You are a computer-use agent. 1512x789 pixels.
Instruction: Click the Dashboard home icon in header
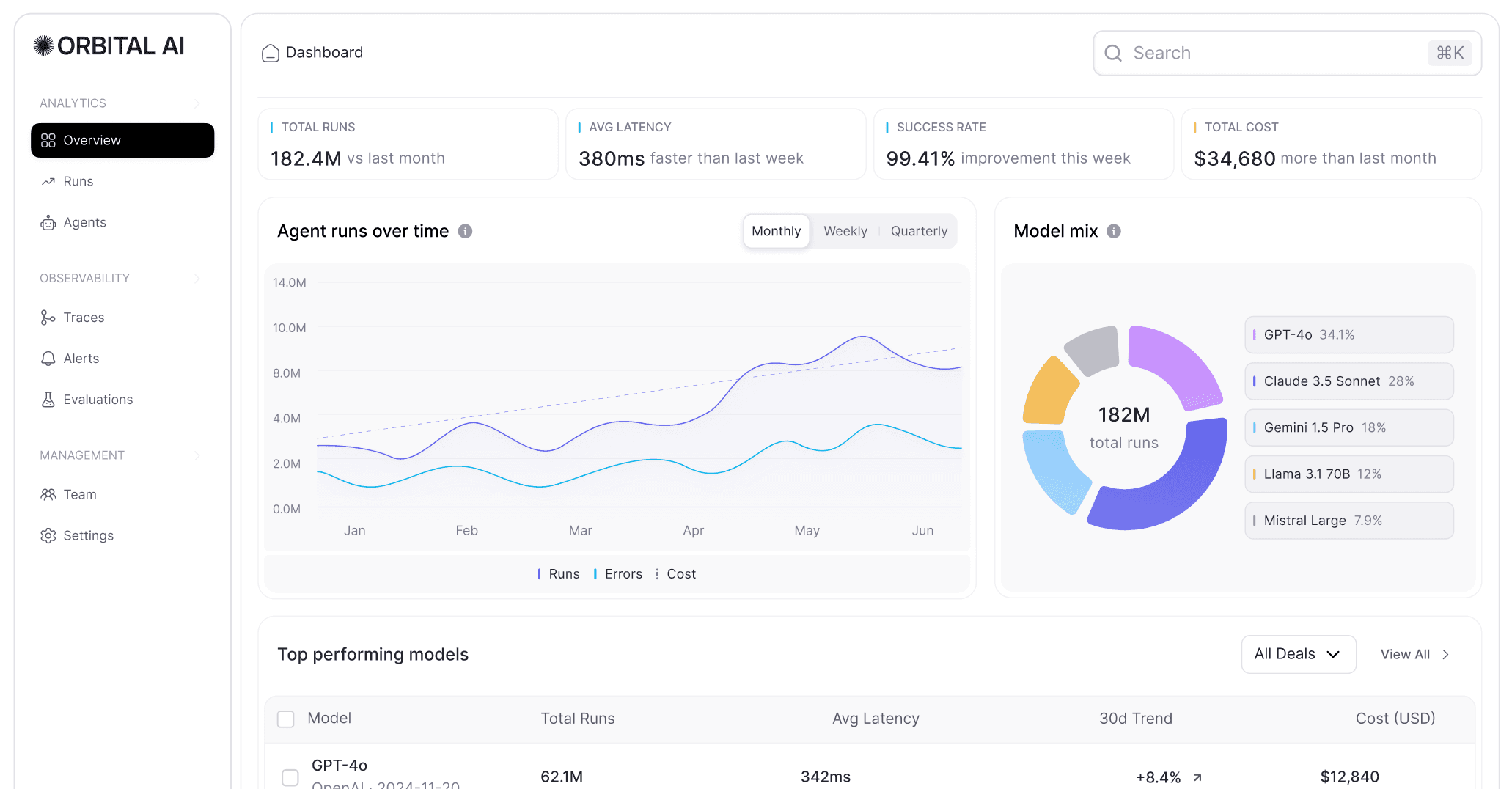[x=271, y=53]
